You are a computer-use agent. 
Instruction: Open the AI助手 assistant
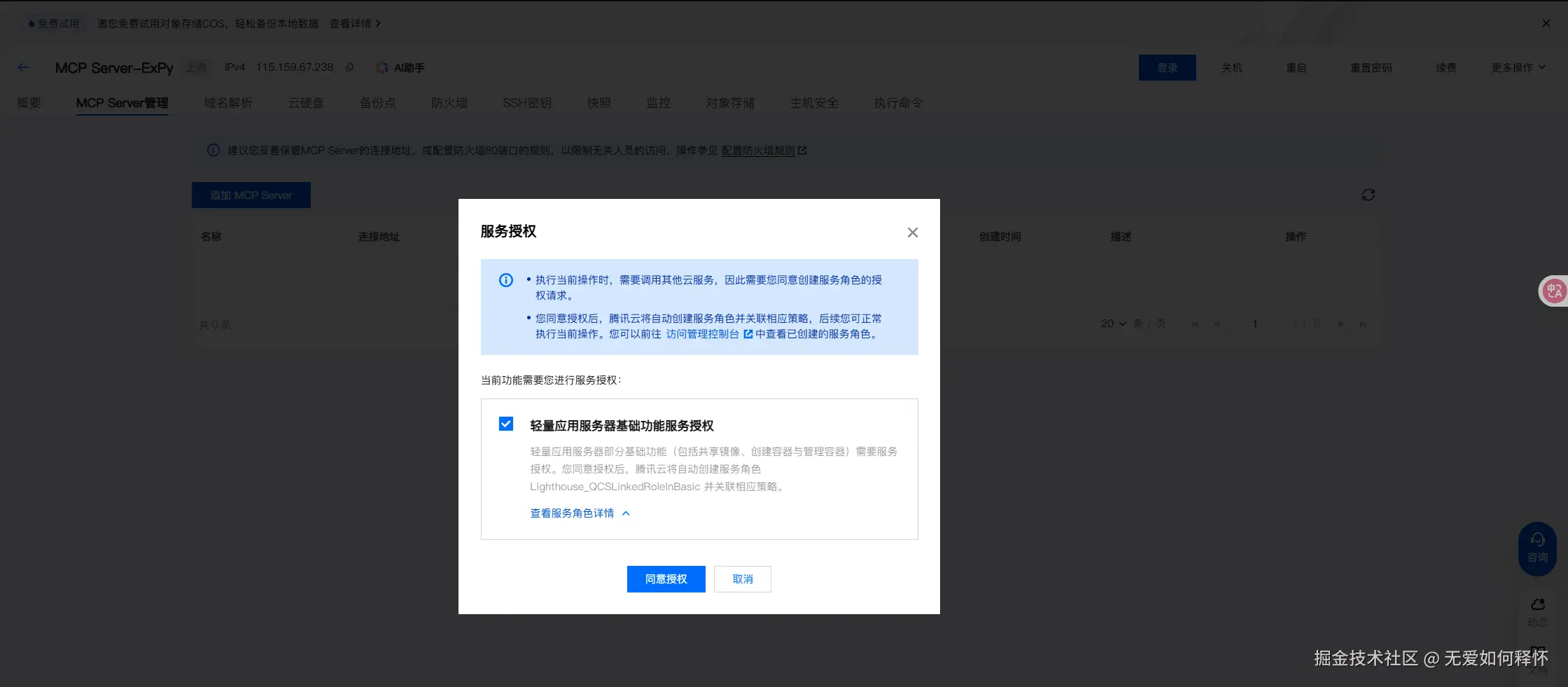400,68
